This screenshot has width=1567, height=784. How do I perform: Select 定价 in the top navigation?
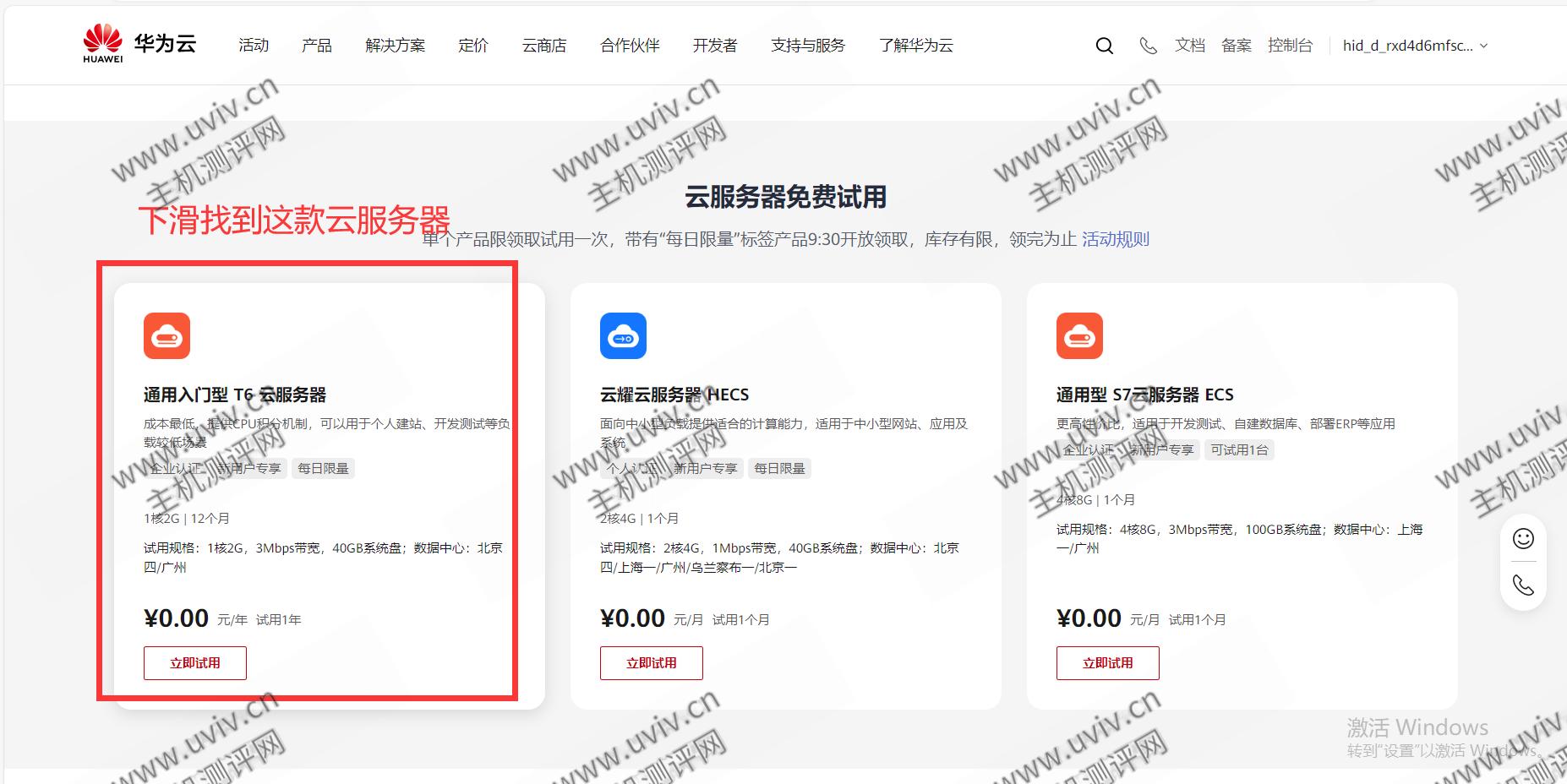(473, 46)
